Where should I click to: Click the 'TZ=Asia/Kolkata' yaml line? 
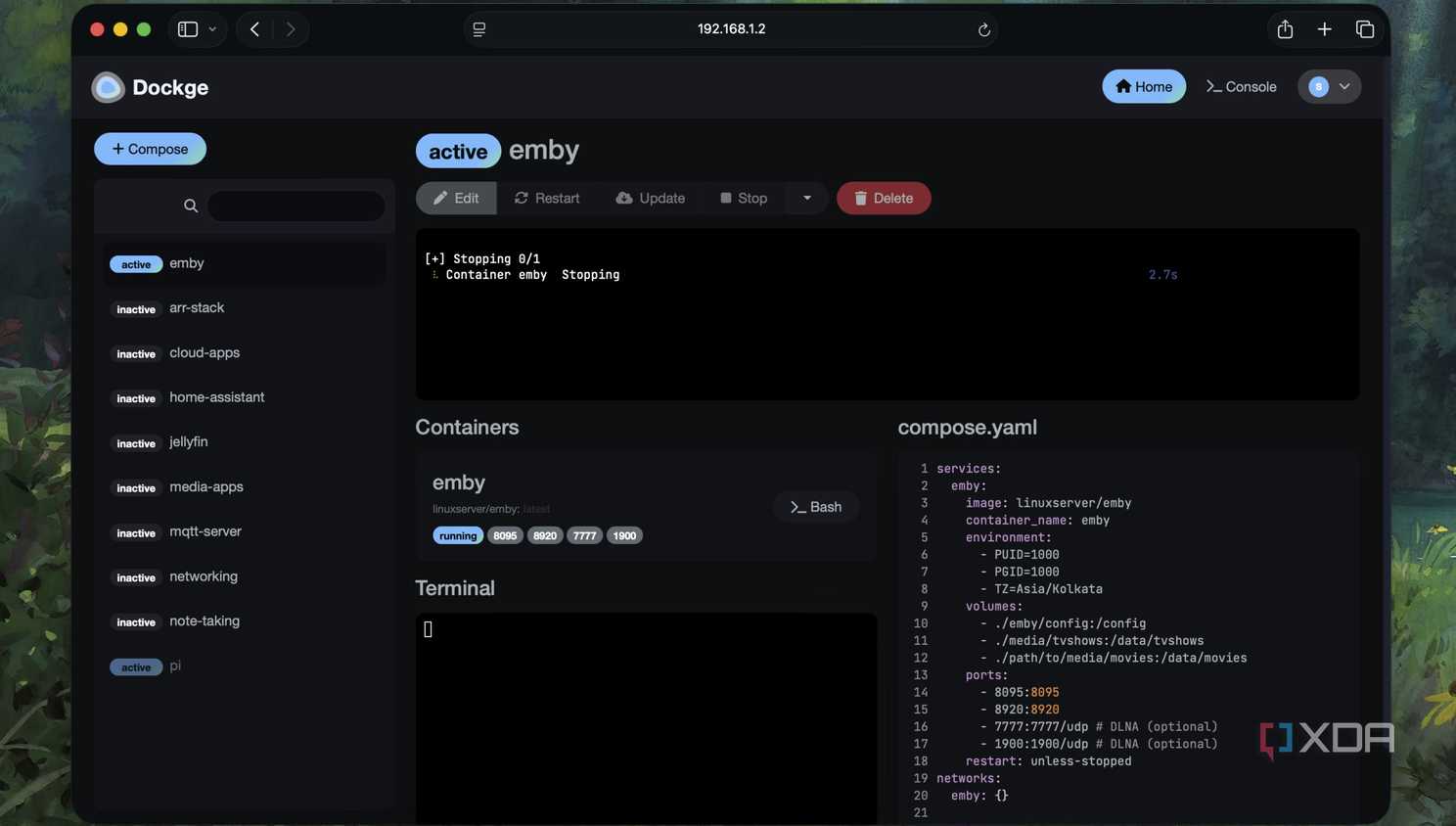click(1048, 589)
